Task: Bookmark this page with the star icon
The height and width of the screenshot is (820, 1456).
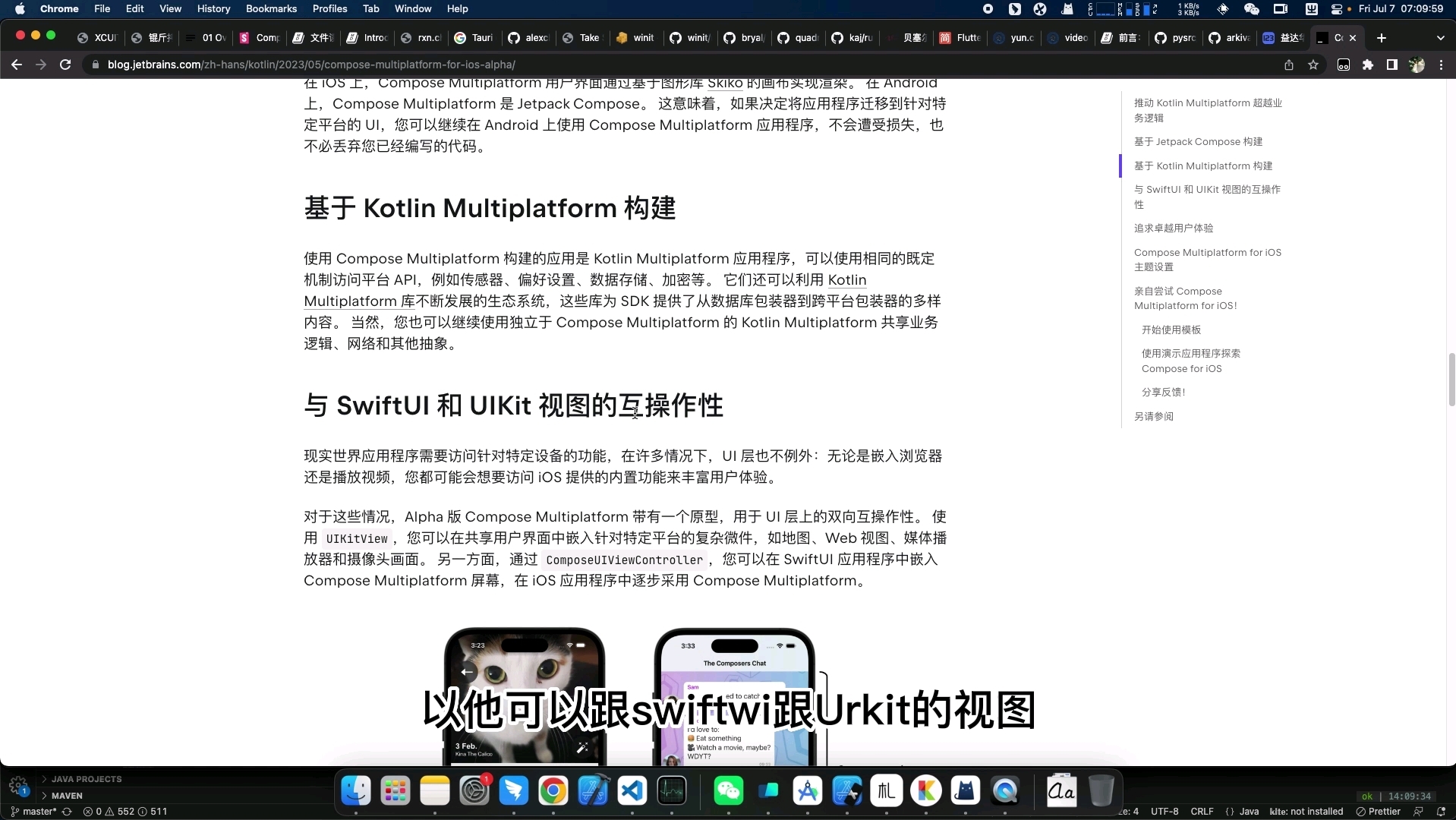Action: 1313,65
